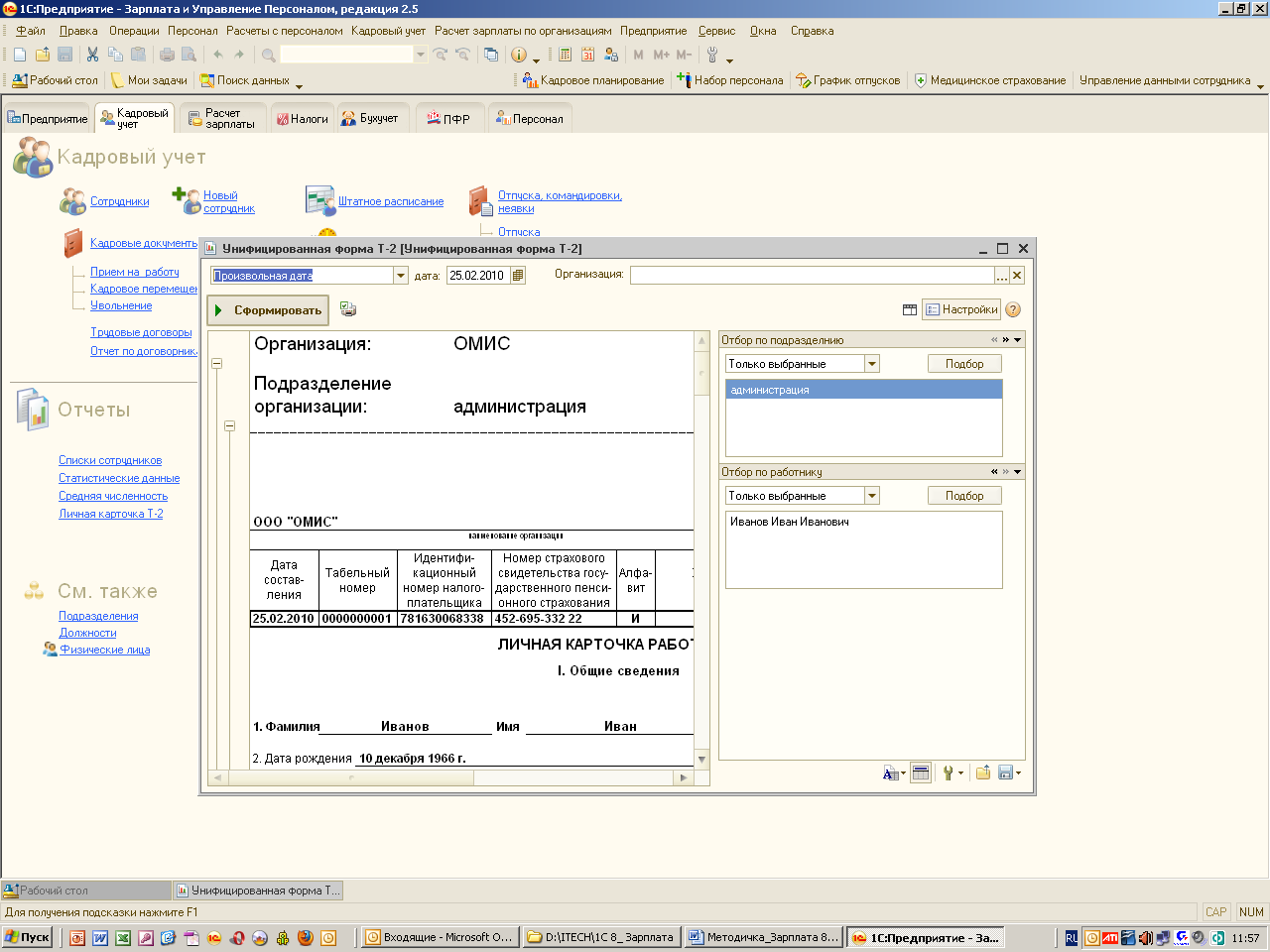Switch to the Налоги tab
This screenshot has height=952, width=1270.
[x=301, y=118]
